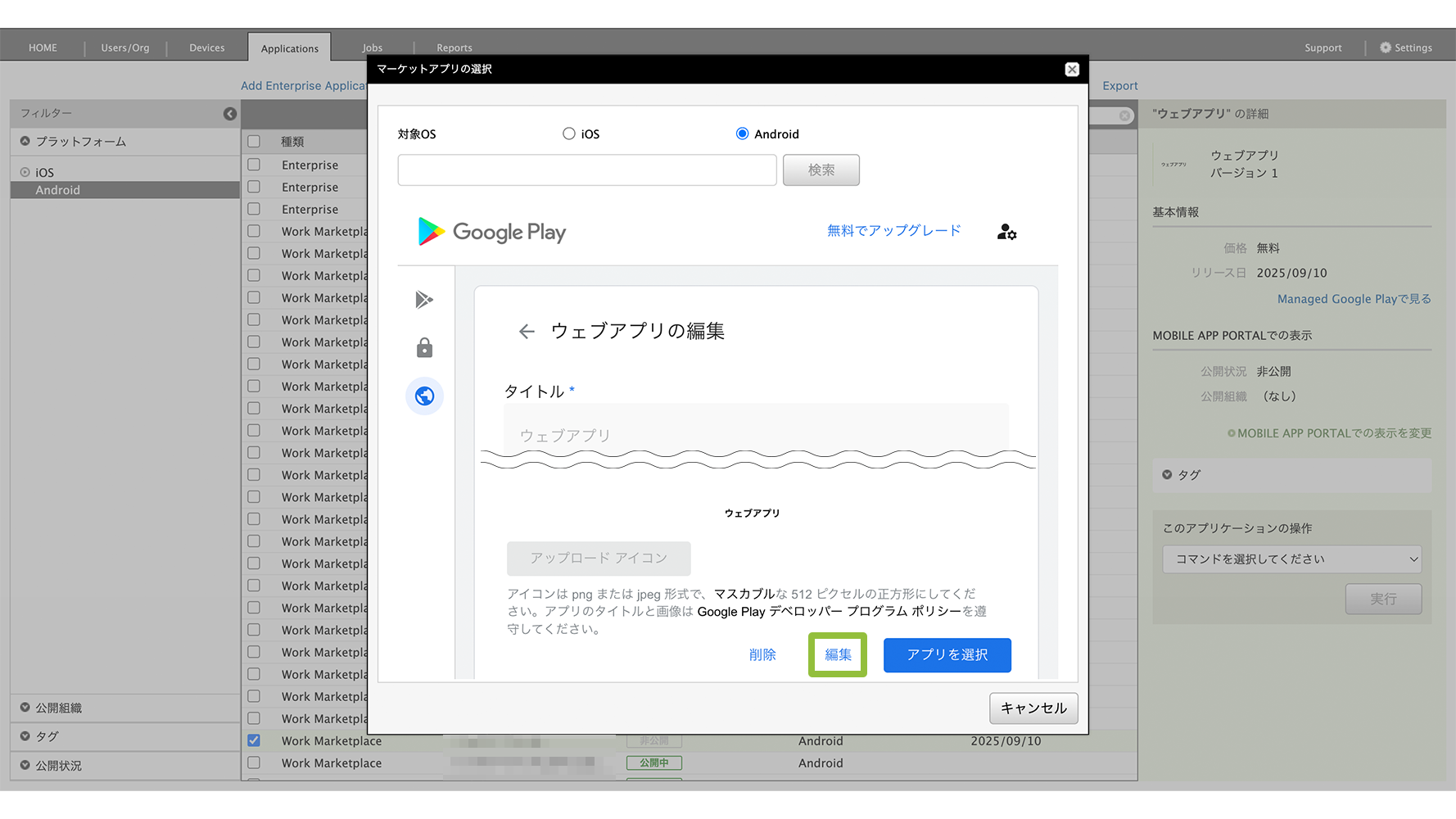The width and height of the screenshot is (1456, 819).
Task: Open the コマンドを選択してください dropdown
Action: coord(1291,559)
